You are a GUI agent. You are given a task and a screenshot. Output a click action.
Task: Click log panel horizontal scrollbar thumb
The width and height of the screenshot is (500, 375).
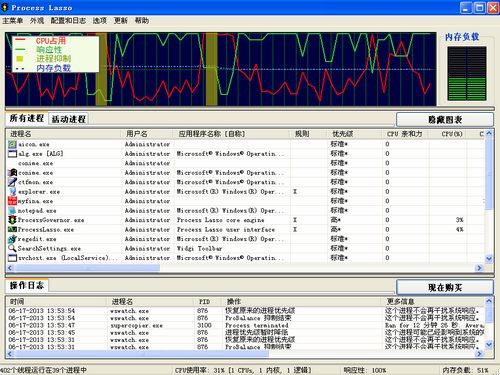(141, 354)
